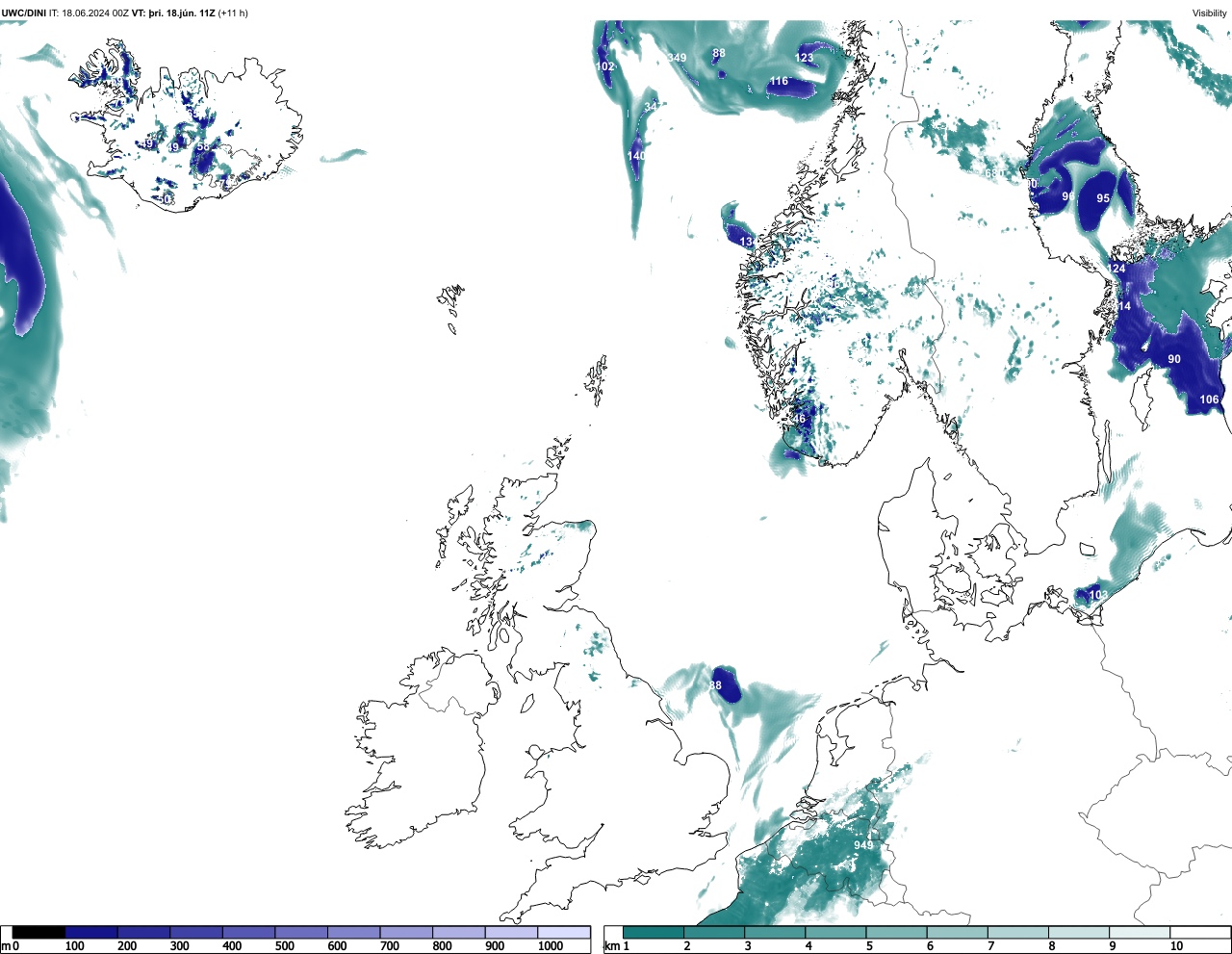Viewport: 1232px width, 954px height.
Task: Pick the 3–4 km legend swatch
Action: (x=775, y=932)
